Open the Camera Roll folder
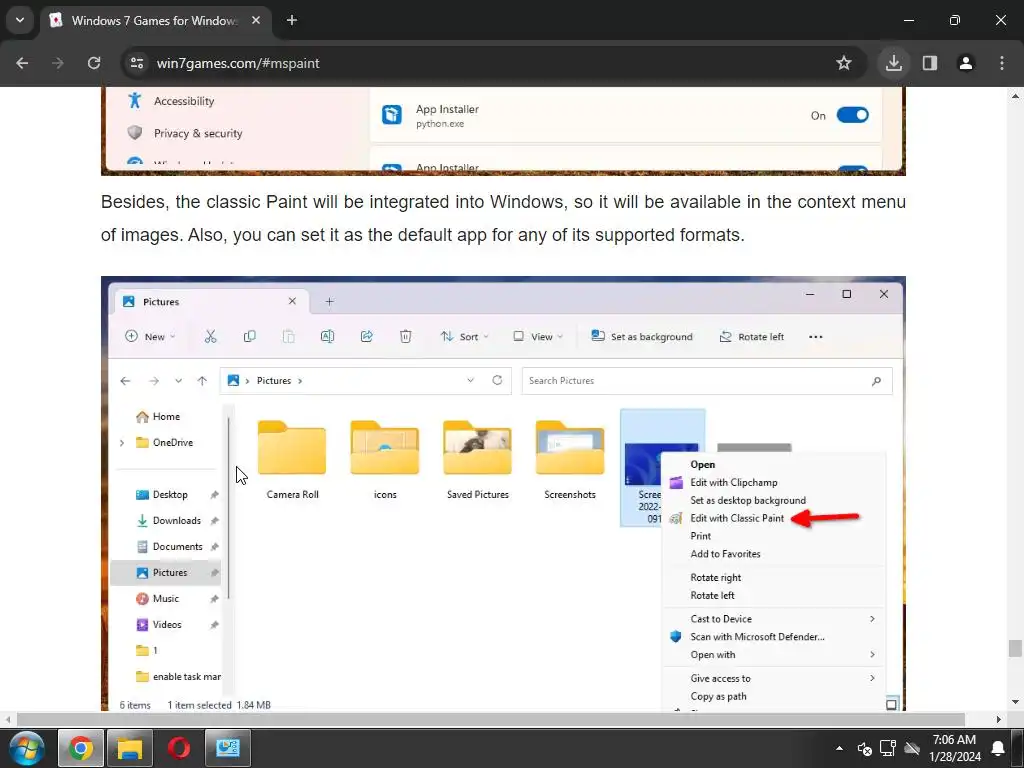This screenshot has width=1024, height=768. click(x=292, y=460)
